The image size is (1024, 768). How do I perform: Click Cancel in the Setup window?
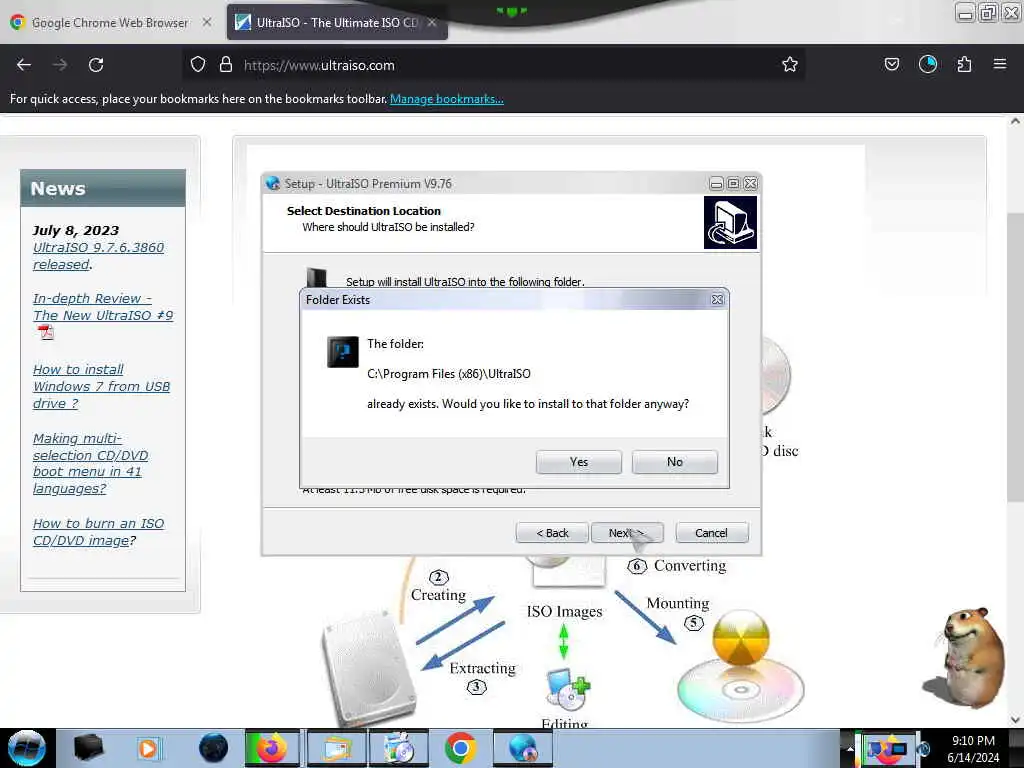(711, 533)
